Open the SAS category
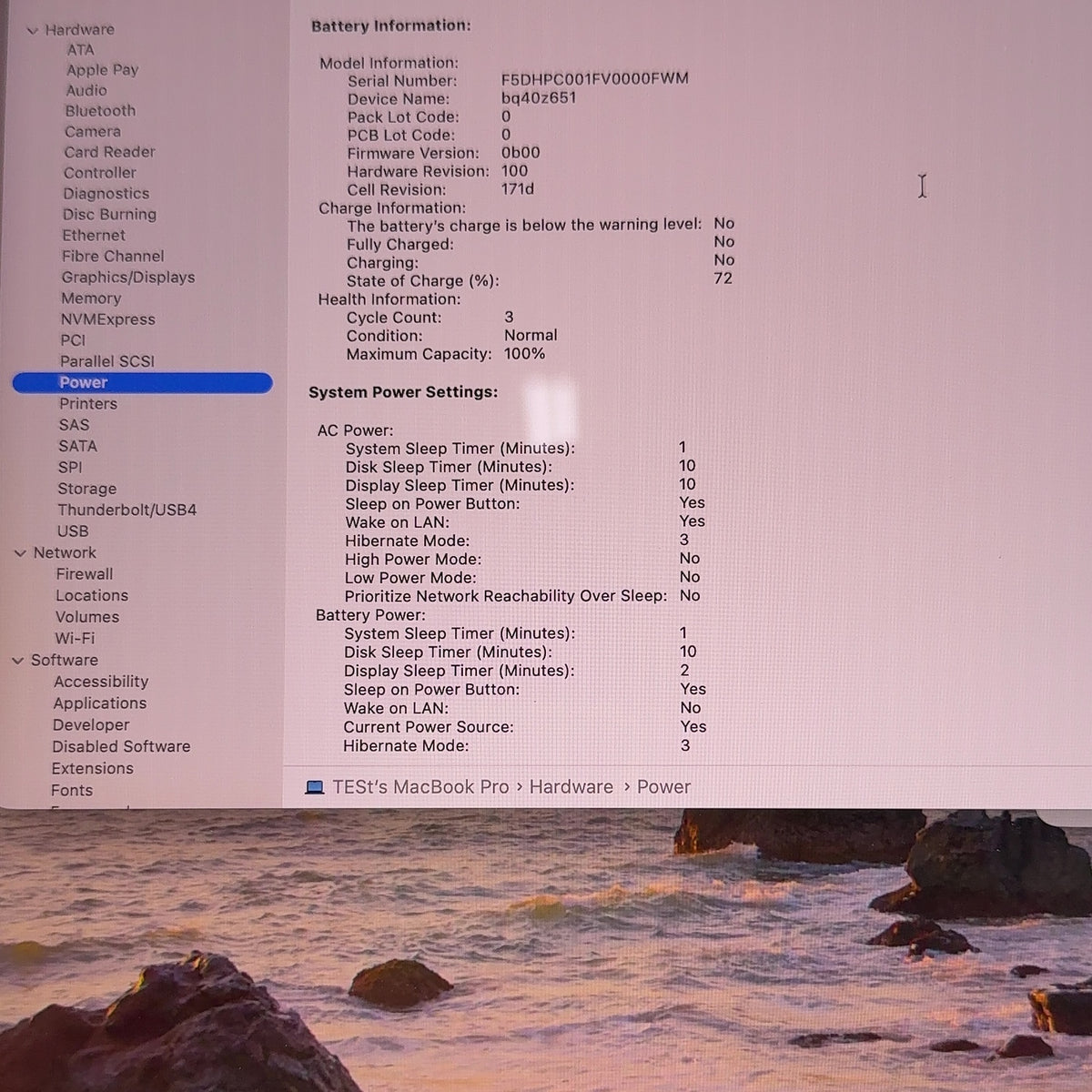Screen dimensions: 1092x1092 (x=74, y=425)
